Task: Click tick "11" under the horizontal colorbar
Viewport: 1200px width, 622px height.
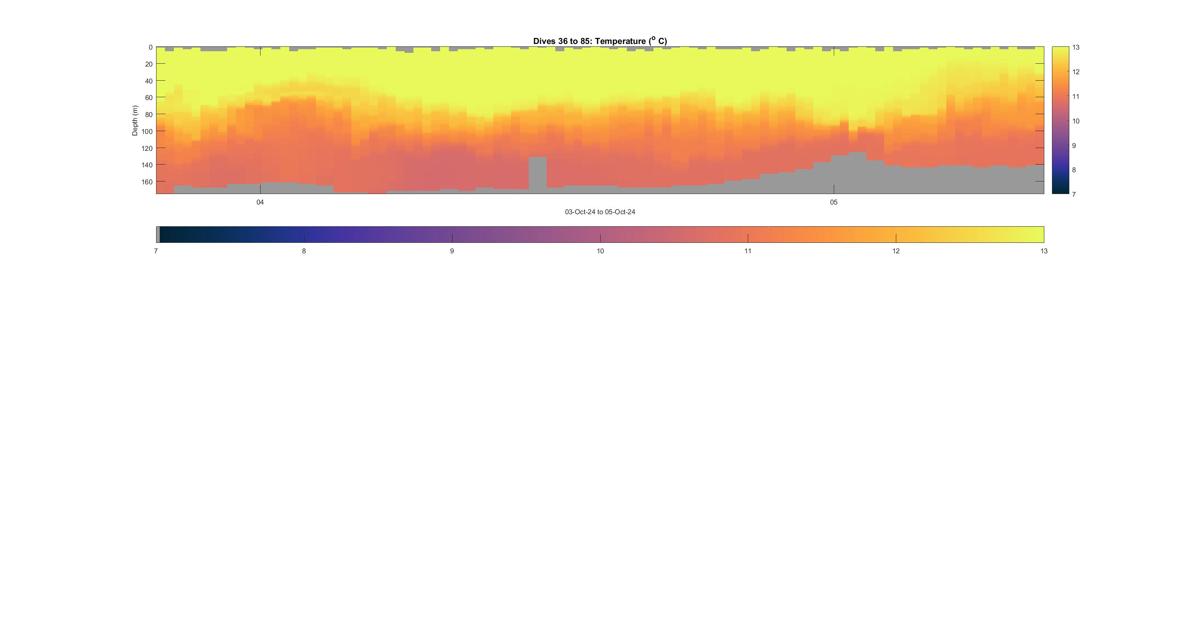Action: (x=748, y=251)
